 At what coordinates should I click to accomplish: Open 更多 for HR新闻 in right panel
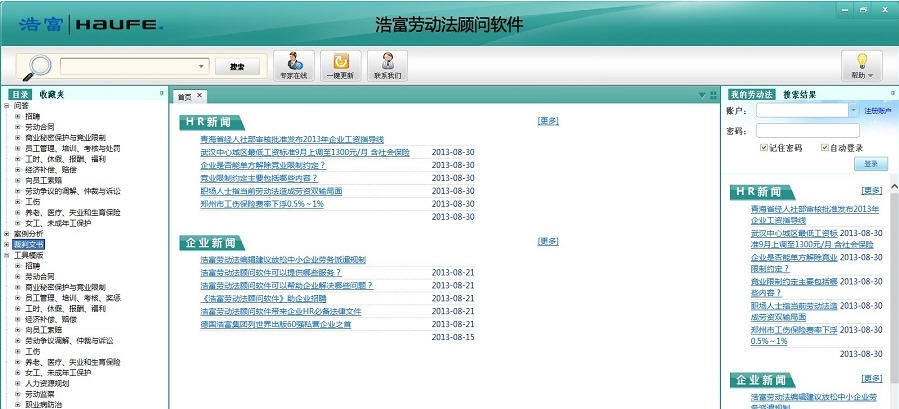[872, 190]
